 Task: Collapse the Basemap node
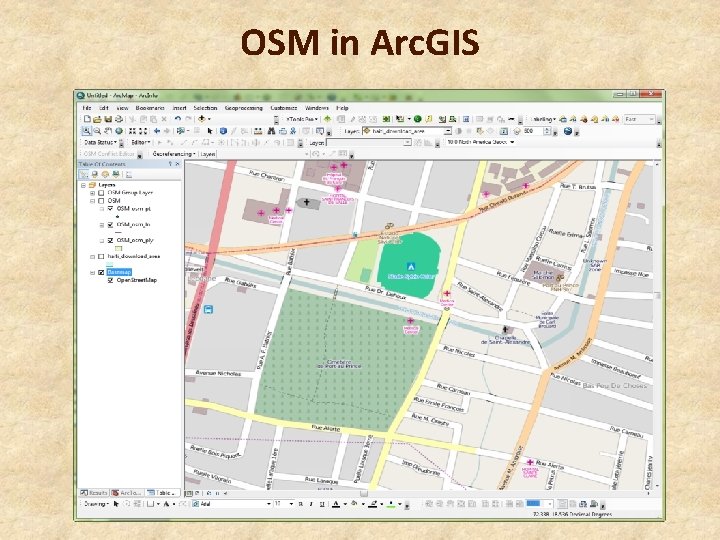click(92, 272)
